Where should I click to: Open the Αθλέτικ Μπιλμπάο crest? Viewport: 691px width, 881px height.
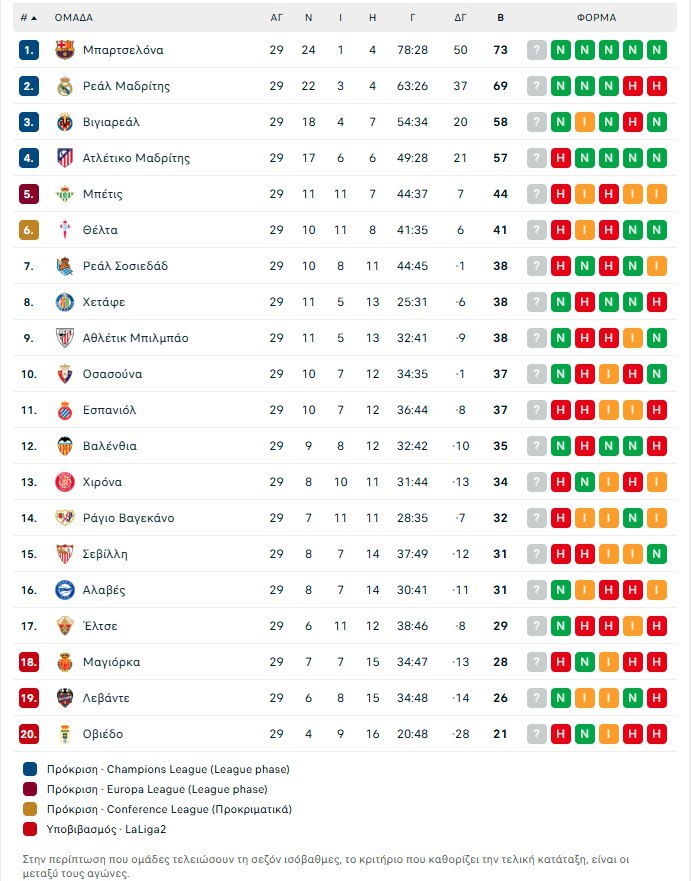click(x=65, y=338)
